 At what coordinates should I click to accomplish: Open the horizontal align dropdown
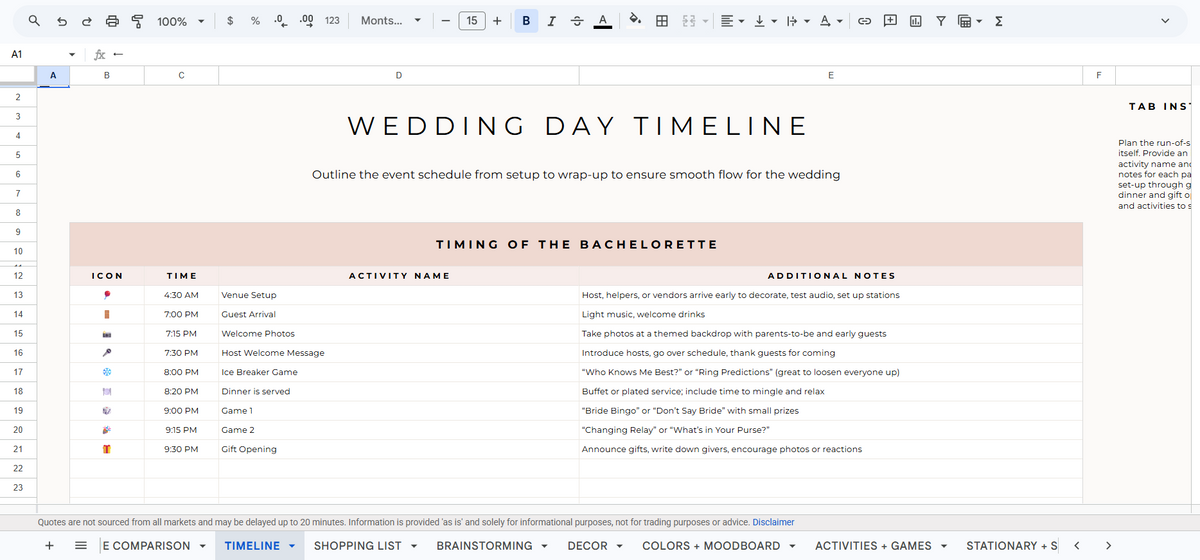coord(732,20)
